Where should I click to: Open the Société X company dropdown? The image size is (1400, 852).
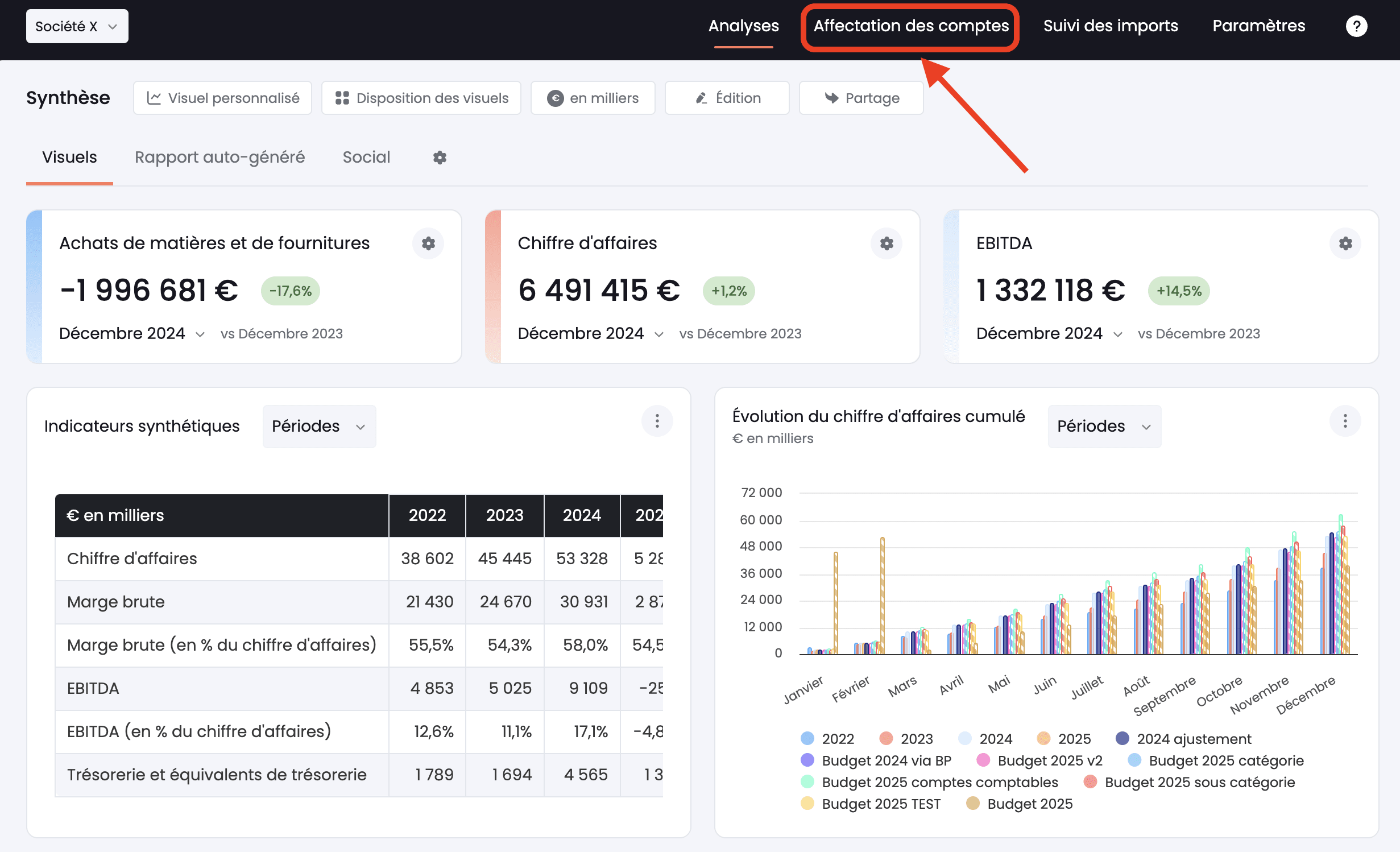[x=77, y=26]
